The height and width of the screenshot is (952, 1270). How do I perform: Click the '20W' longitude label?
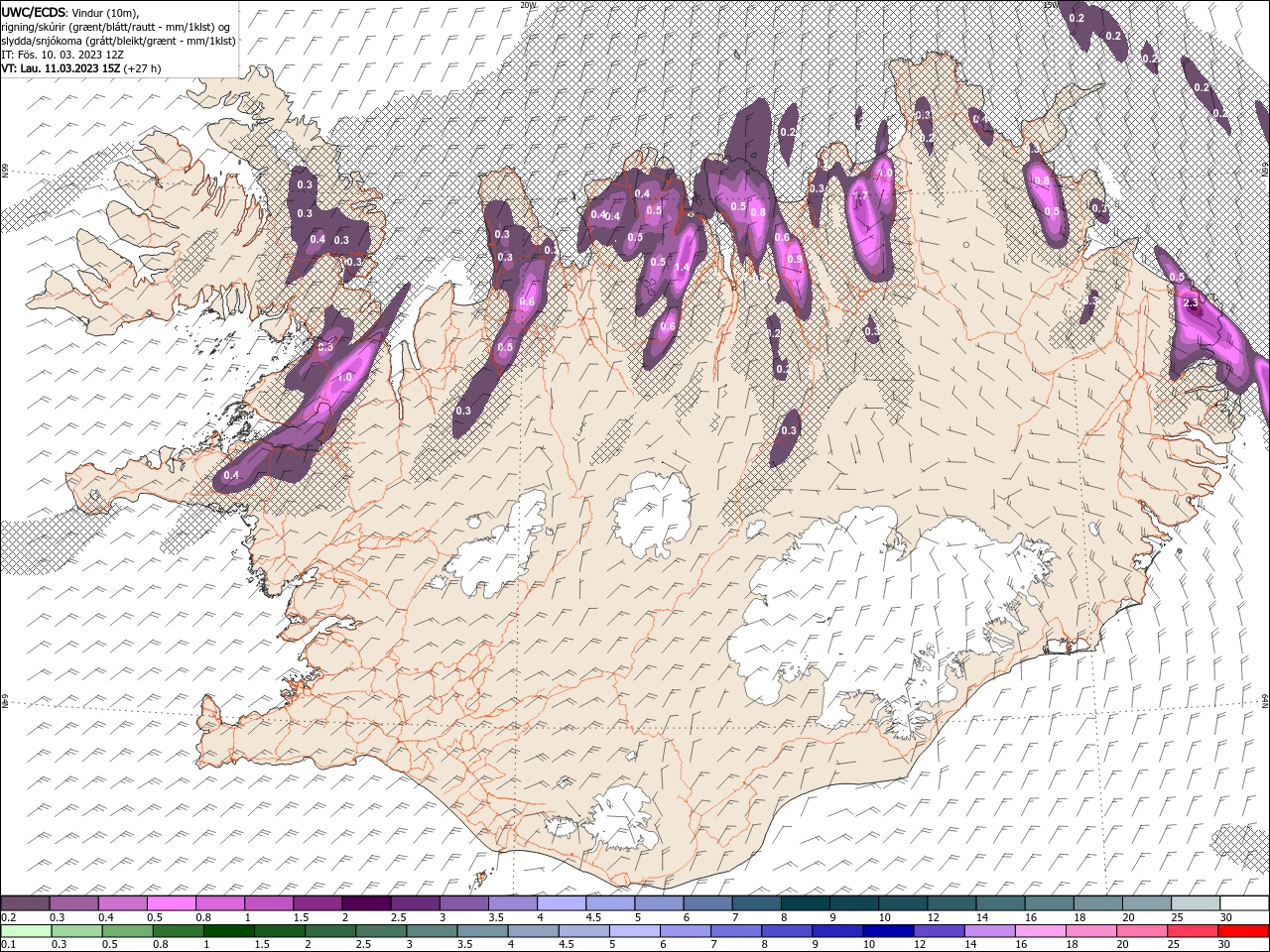pyautogui.click(x=528, y=5)
